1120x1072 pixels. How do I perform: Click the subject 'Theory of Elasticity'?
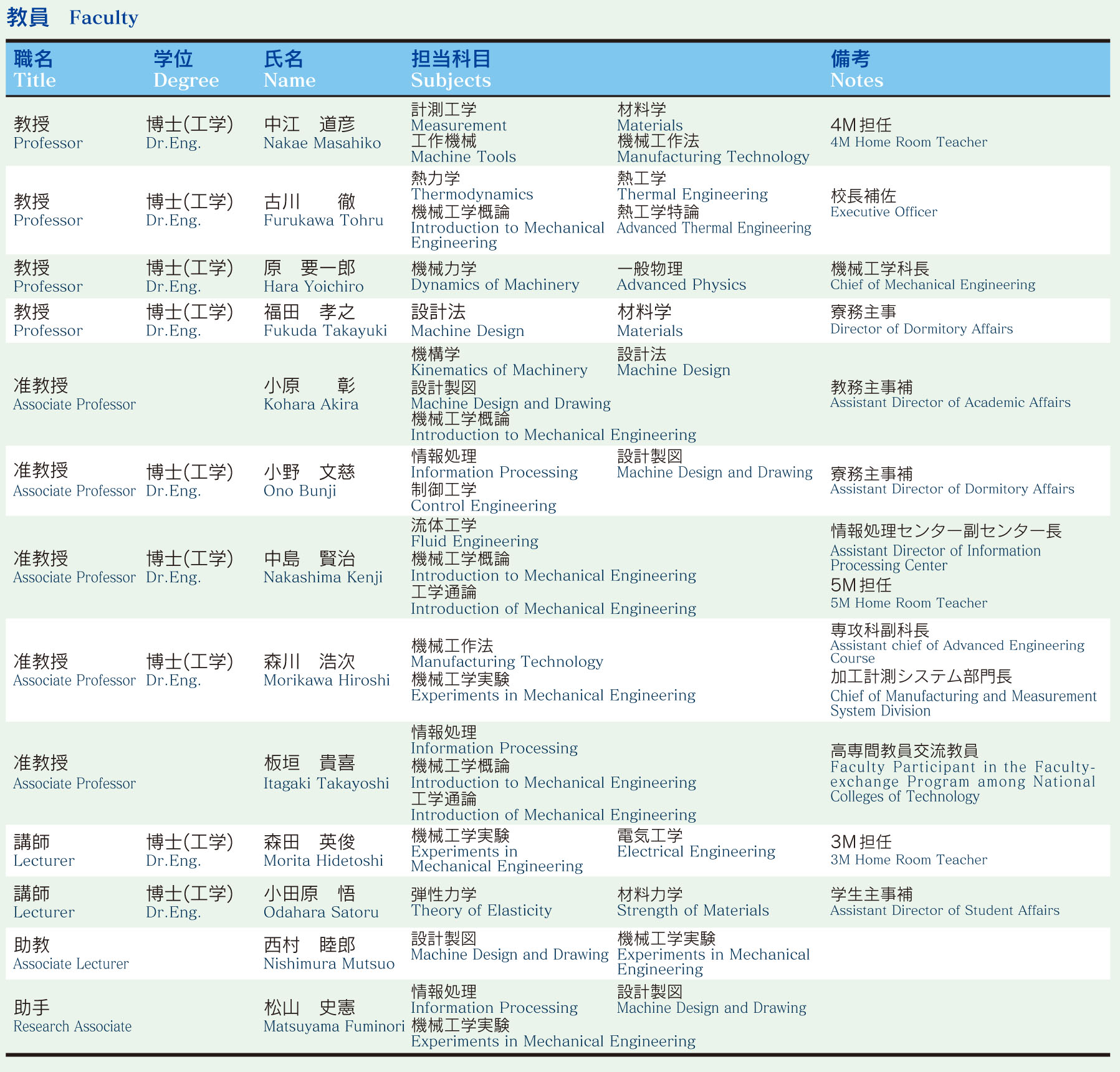(x=481, y=911)
